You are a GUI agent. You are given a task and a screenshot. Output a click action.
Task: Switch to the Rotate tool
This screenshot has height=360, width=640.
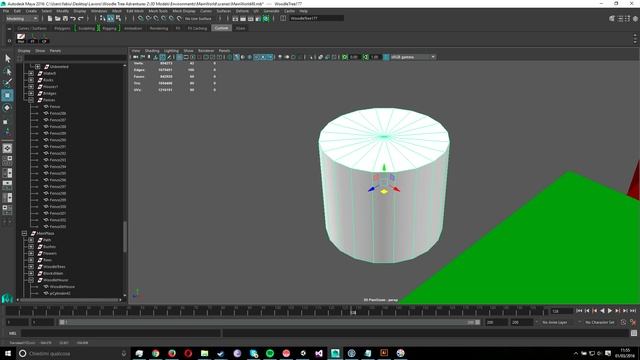pyautogui.click(x=7, y=108)
